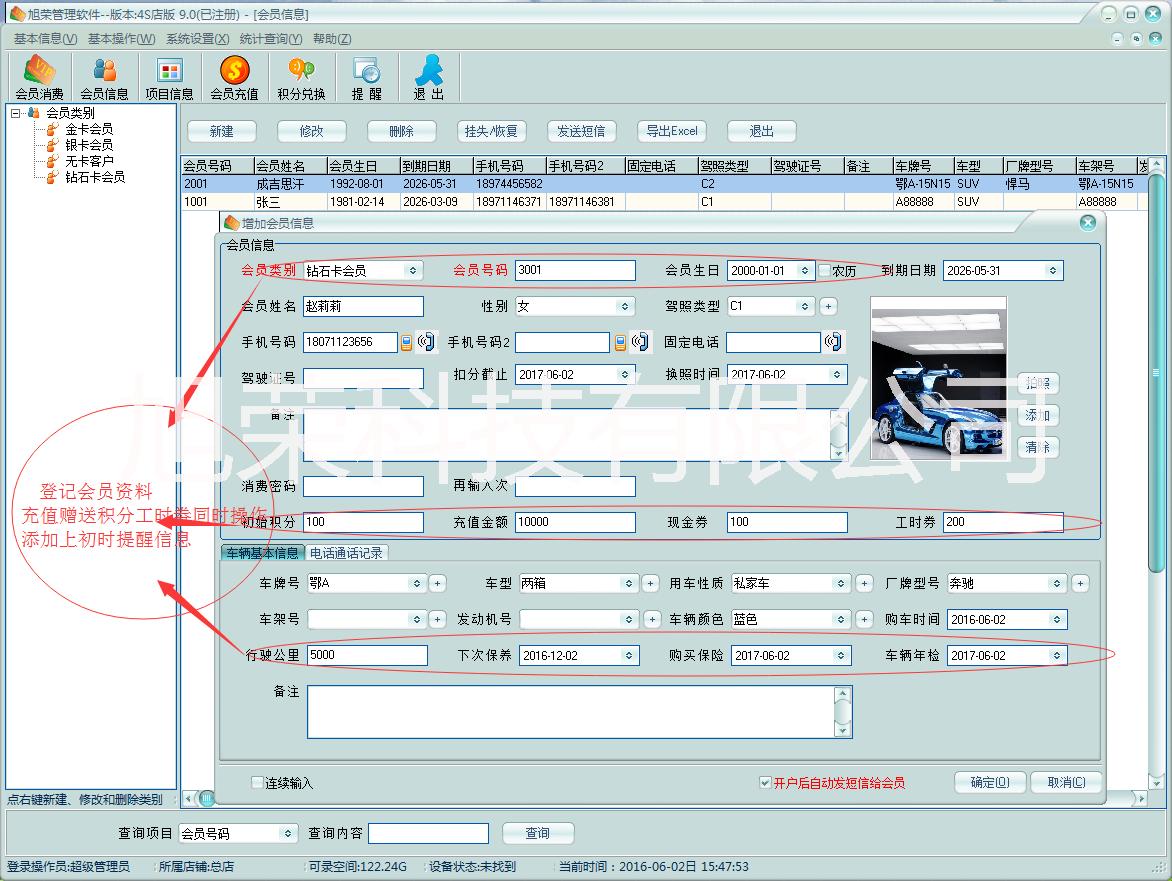Toggle the 农历 checkbox
Viewport: 1172px width, 881px height.
point(825,271)
